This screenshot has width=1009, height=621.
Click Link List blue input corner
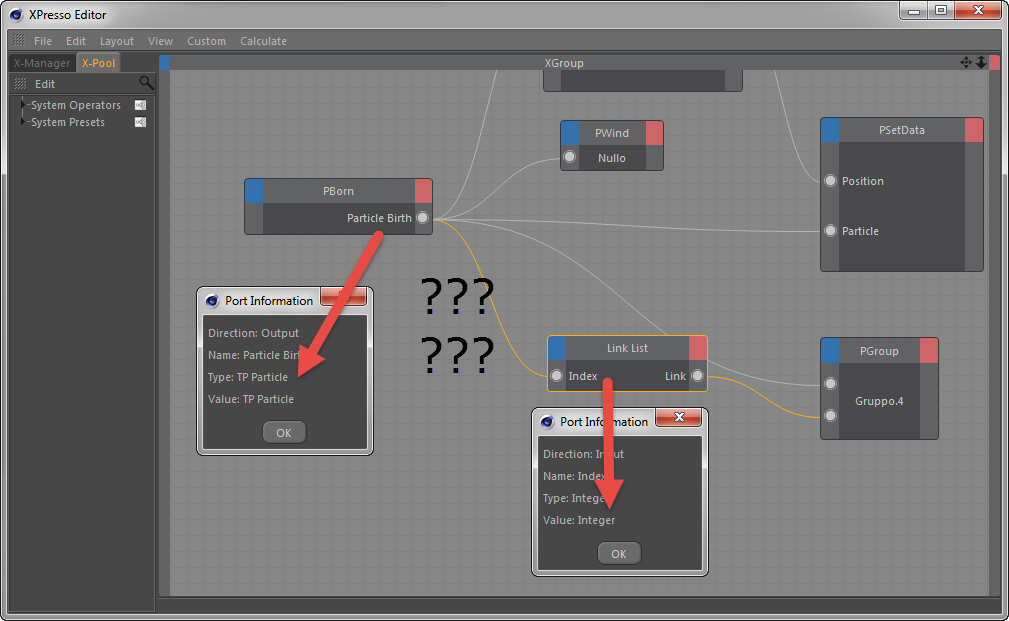point(557,348)
